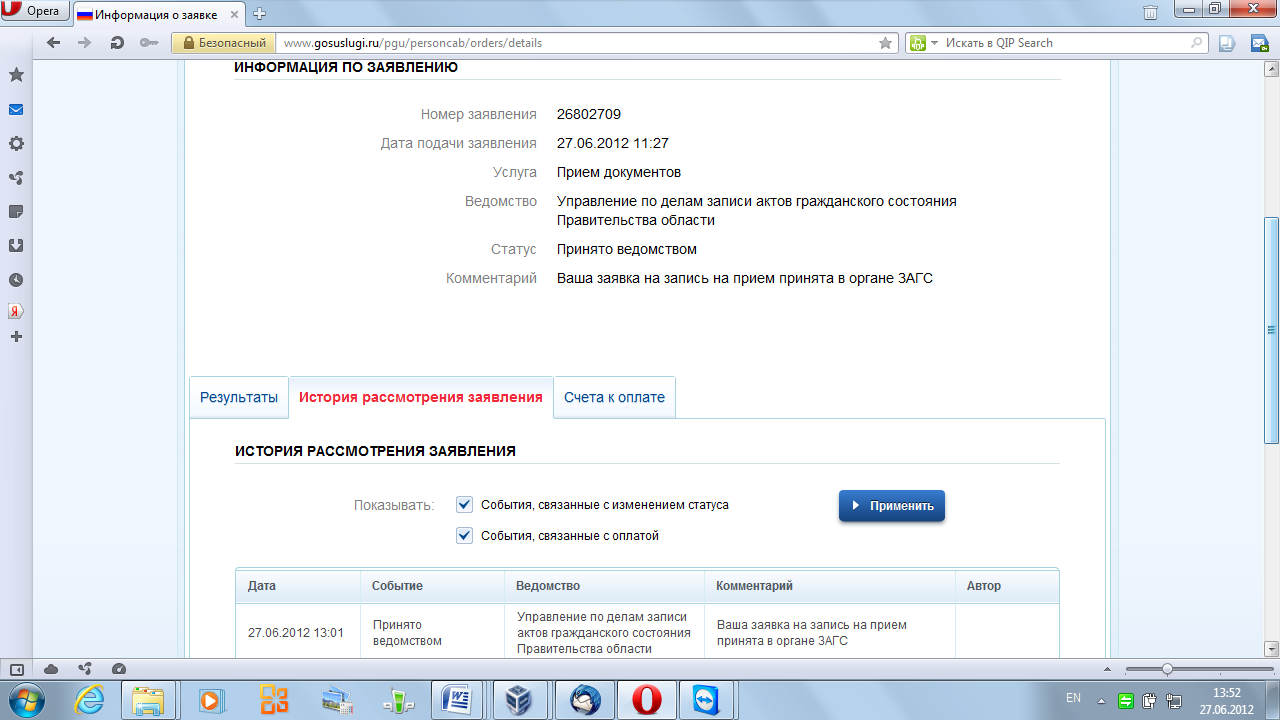Click the Событие column header
Viewport: 1280px width, 720px height.
(432, 586)
